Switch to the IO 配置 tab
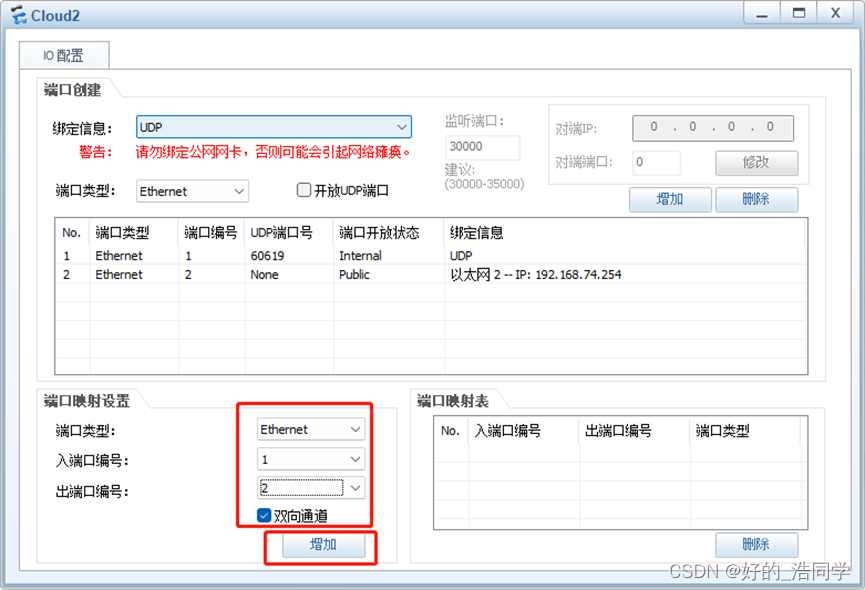Image resolution: width=865 pixels, height=590 pixels. [x=64, y=55]
